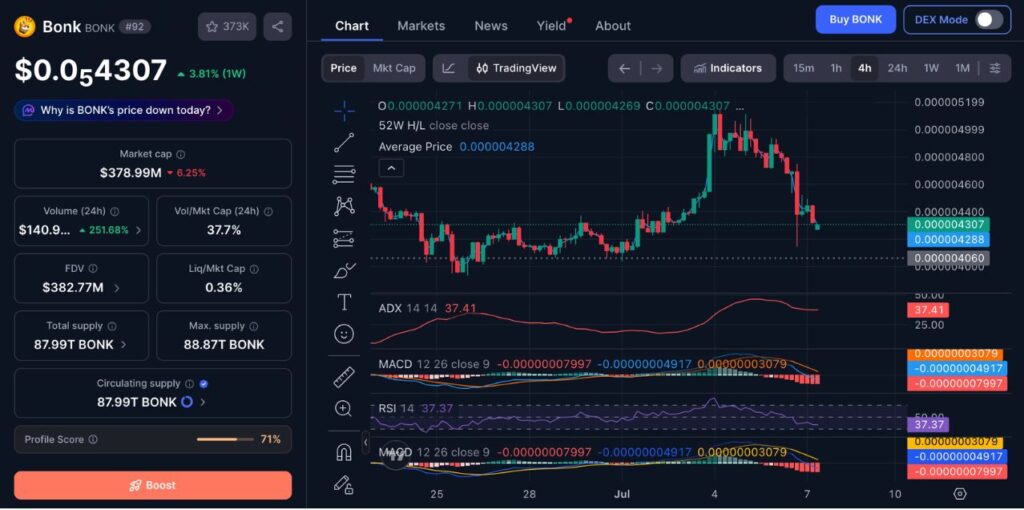Click the $378.99M market cap value
This screenshot has width=1024, height=510.
point(131,173)
